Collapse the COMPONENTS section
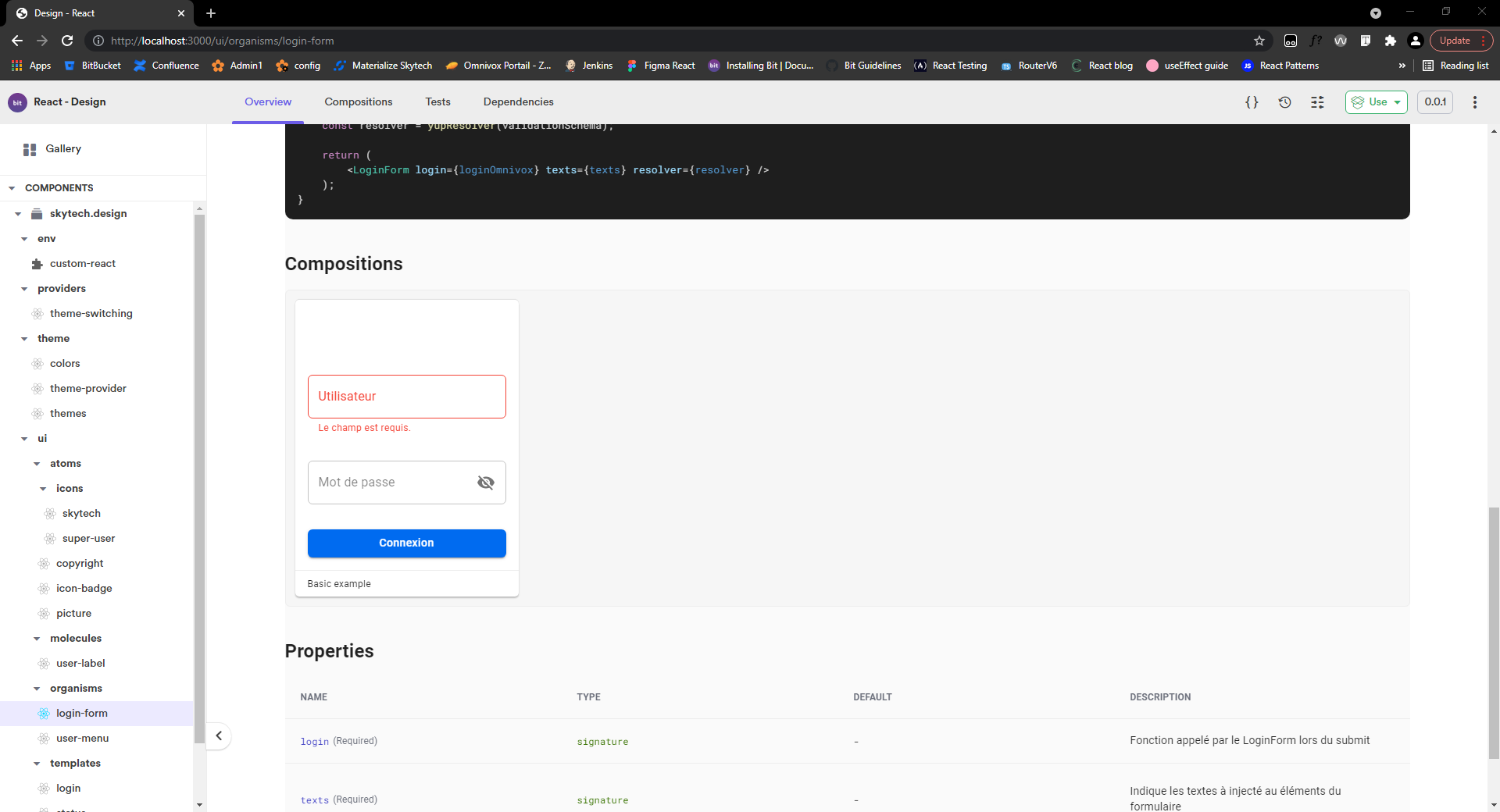Viewport: 1500px width, 812px height. pyautogui.click(x=12, y=188)
